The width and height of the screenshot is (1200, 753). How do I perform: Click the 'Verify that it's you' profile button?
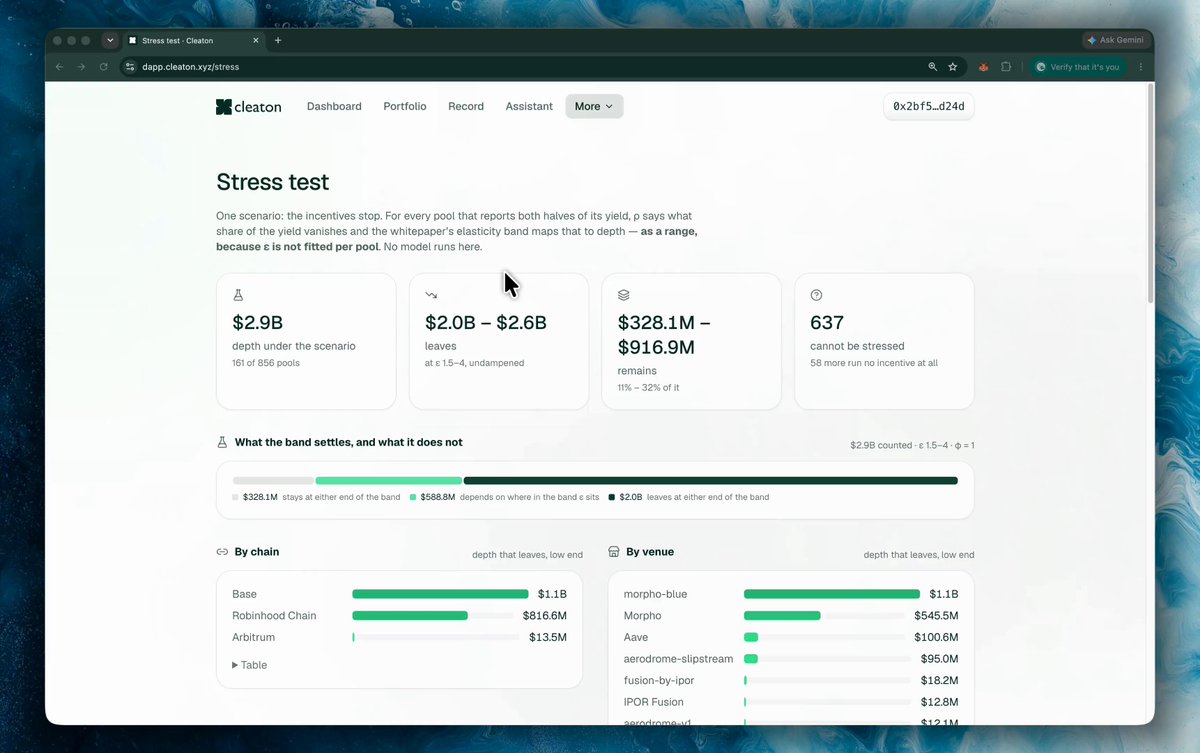click(1078, 67)
